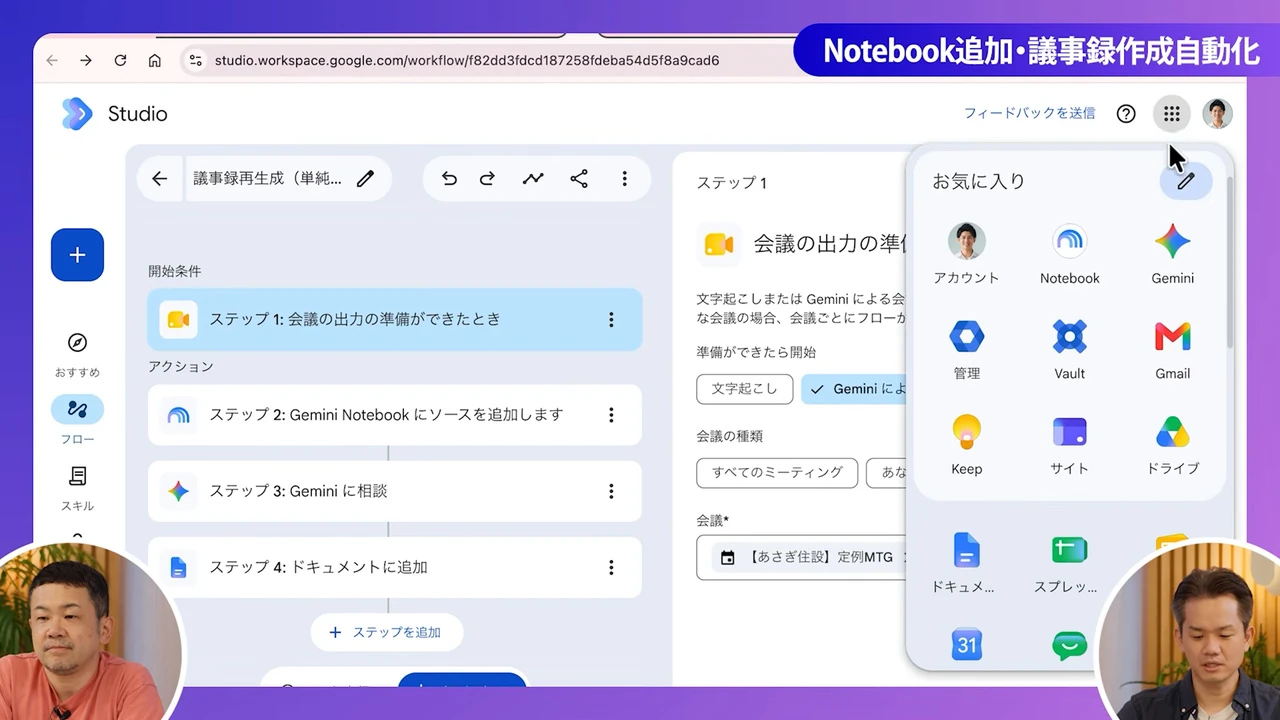Open Keep from the apps panel
The height and width of the screenshot is (720, 1280).
click(966, 445)
